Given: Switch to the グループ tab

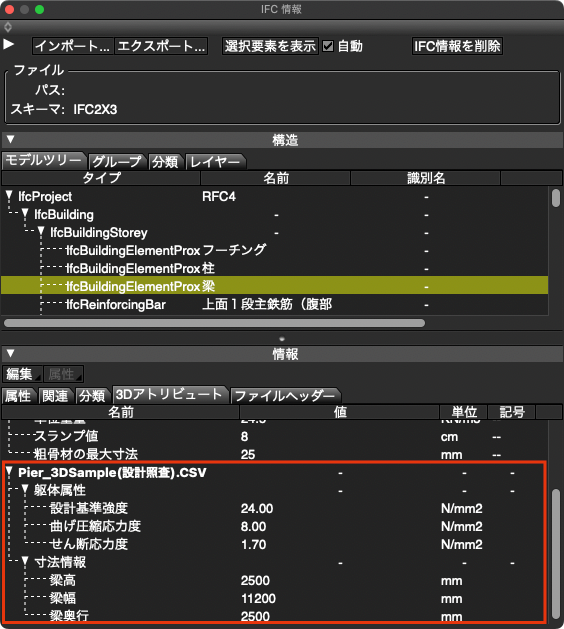Looking at the screenshot, I should pyautogui.click(x=117, y=162).
